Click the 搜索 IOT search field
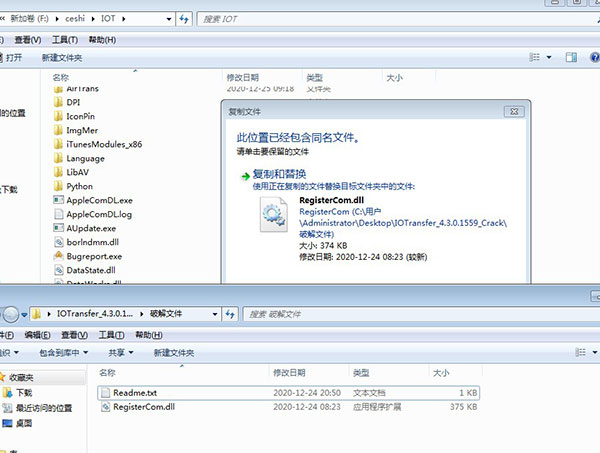The width and height of the screenshot is (600, 453). click(x=398, y=19)
